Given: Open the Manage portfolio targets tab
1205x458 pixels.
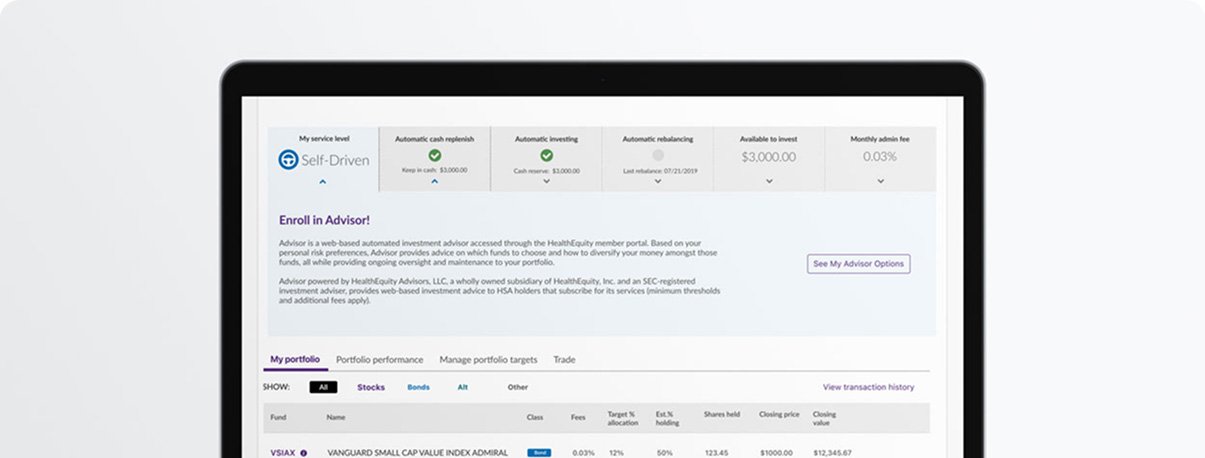Looking at the screenshot, I should click(x=488, y=360).
